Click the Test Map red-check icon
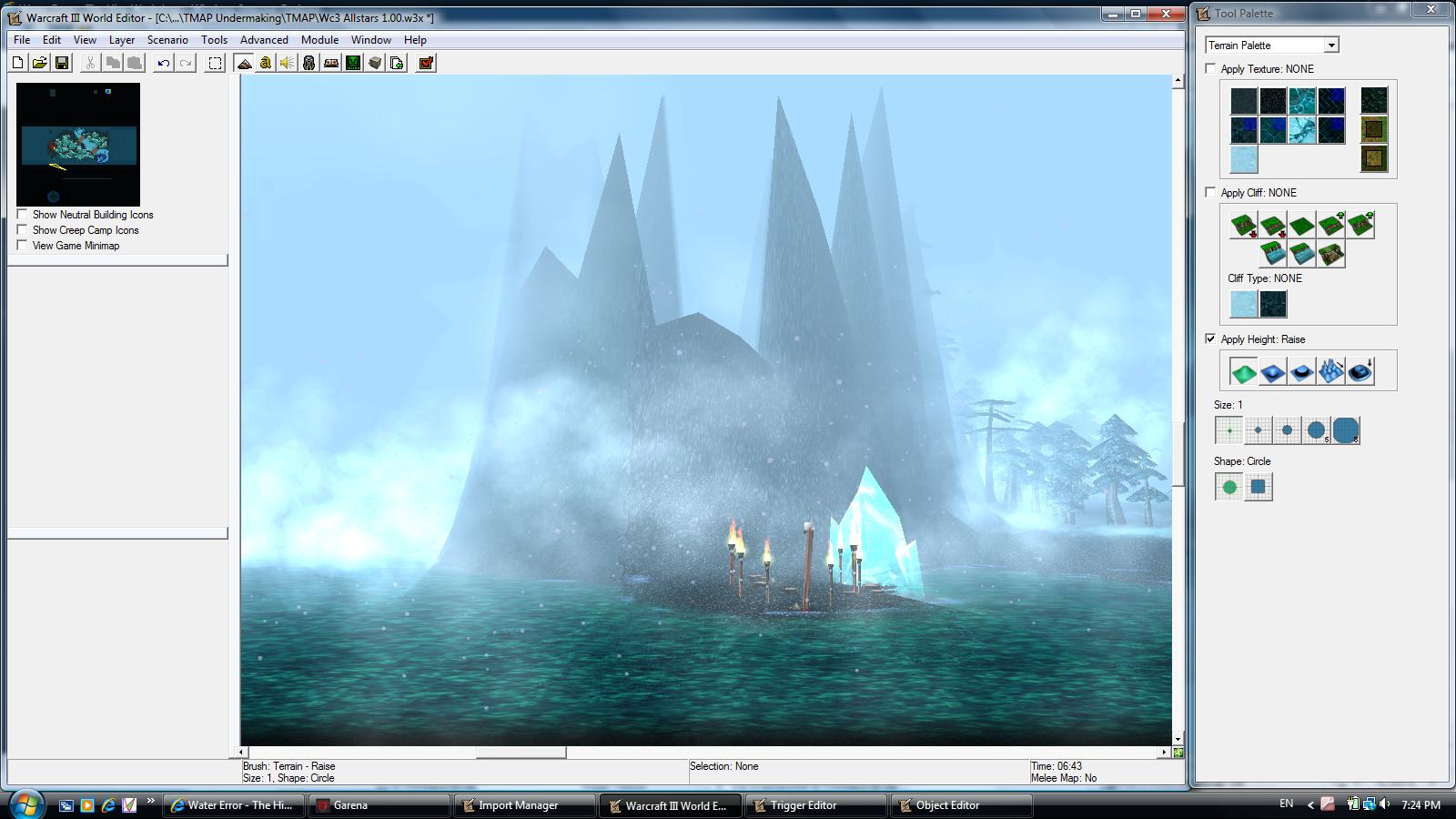The width and height of the screenshot is (1456, 819). pos(426,63)
